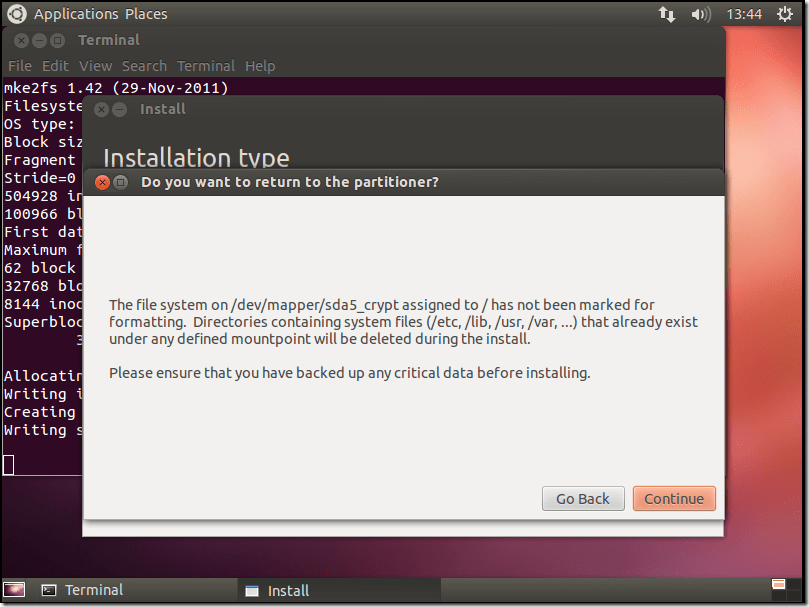Click the Ubuntu logo icon
Viewport: 809px width, 607px height.
[x=17, y=14]
